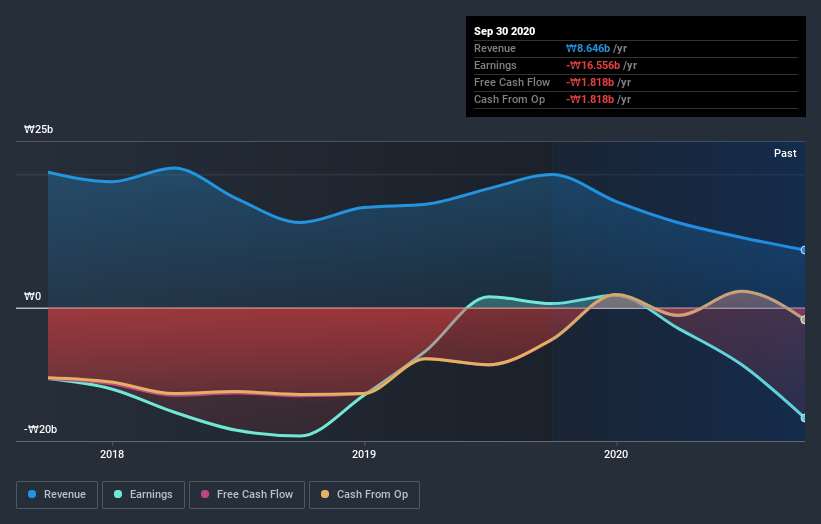Screen dimensions: 821x524
Task: Toggle the Earnings legend button
Action: click(x=143, y=495)
